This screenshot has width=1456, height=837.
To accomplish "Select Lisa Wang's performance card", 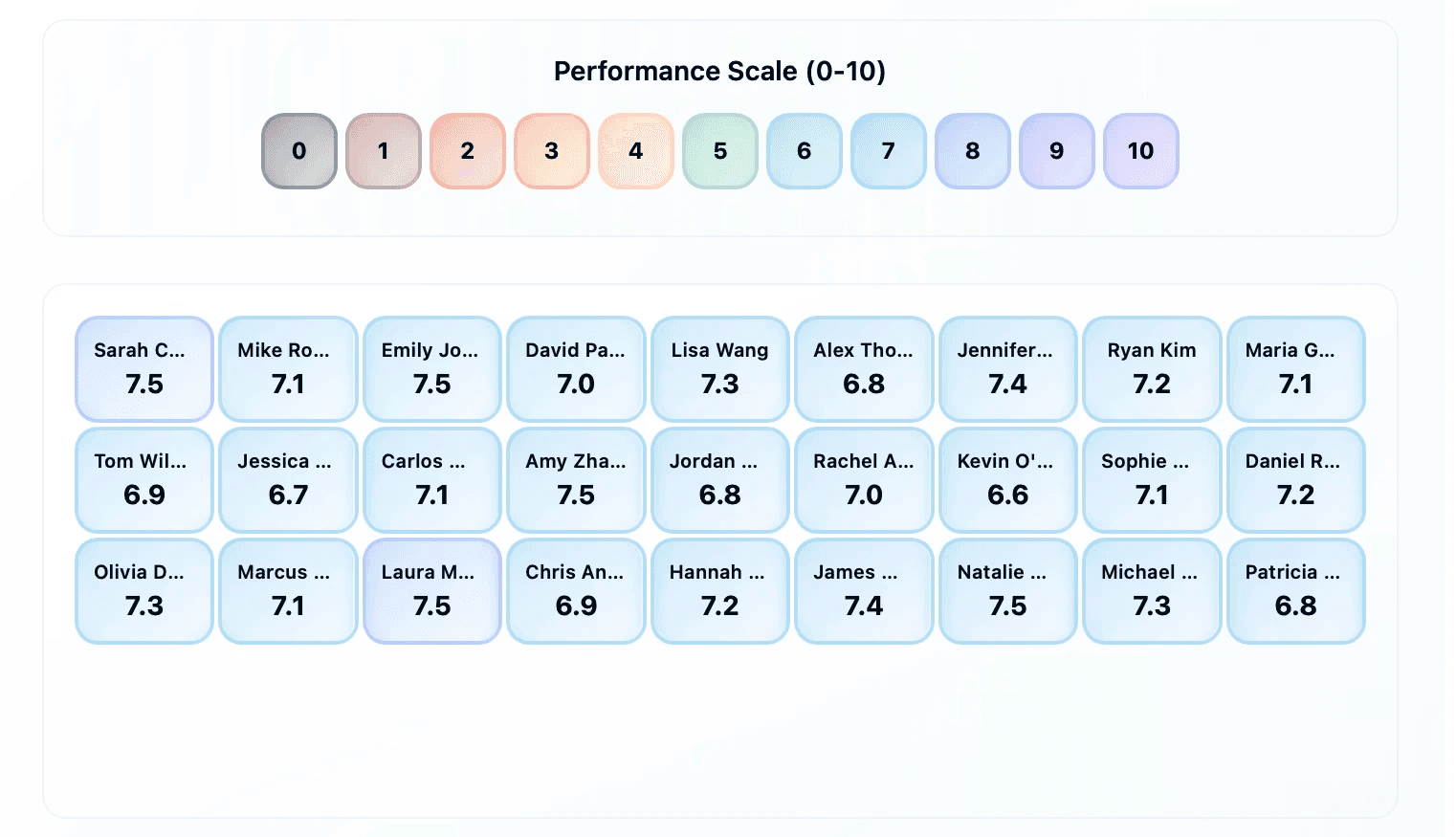I will 719,368.
